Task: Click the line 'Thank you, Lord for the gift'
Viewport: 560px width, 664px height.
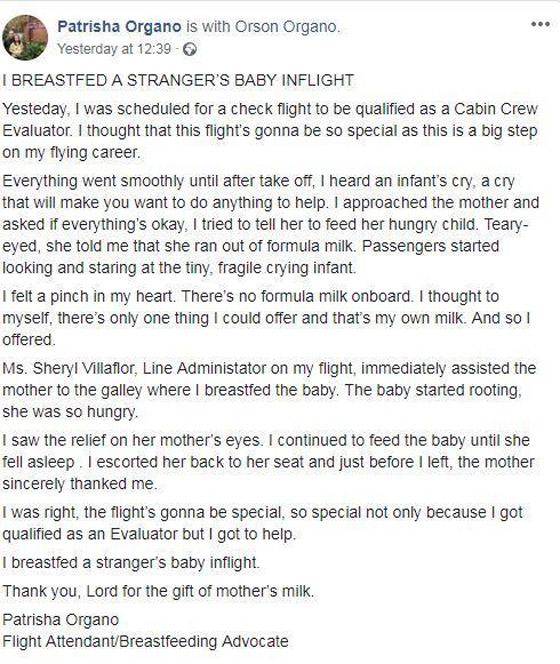Action: point(158,591)
